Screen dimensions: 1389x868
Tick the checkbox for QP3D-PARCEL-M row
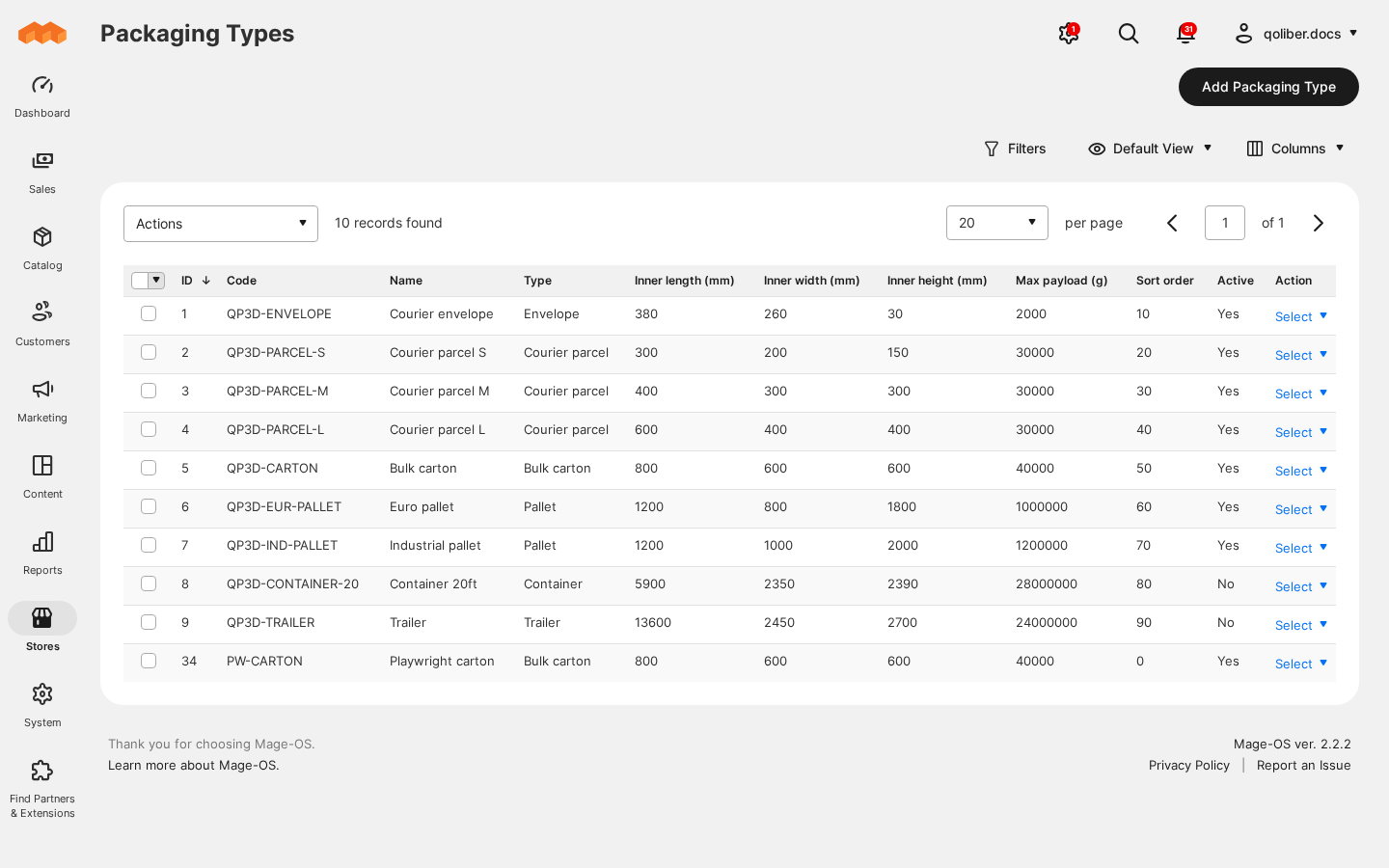tap(149, 391)
